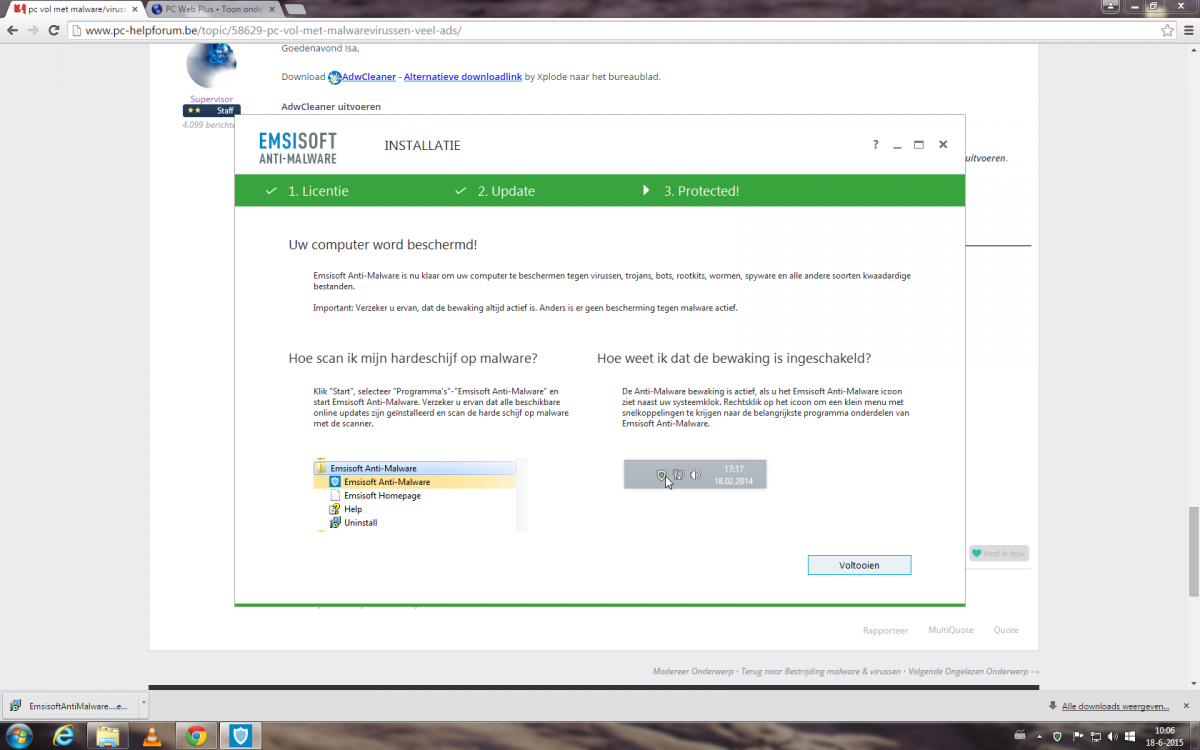Close the Chrome downloads bar
Screen dimensions: 1200x750
tap(1188, 705)
